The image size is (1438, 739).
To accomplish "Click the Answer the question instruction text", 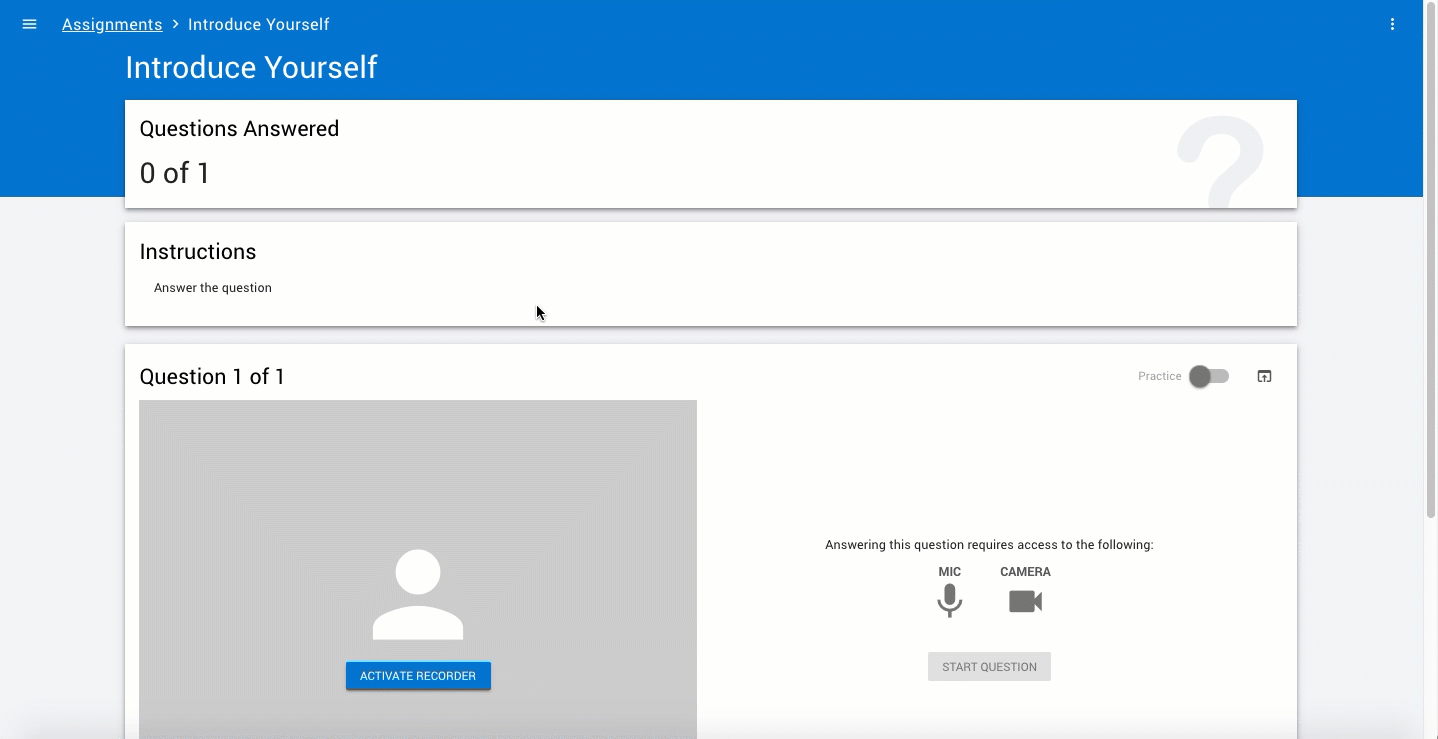I will pyautogui.click(x=213, y=288).
